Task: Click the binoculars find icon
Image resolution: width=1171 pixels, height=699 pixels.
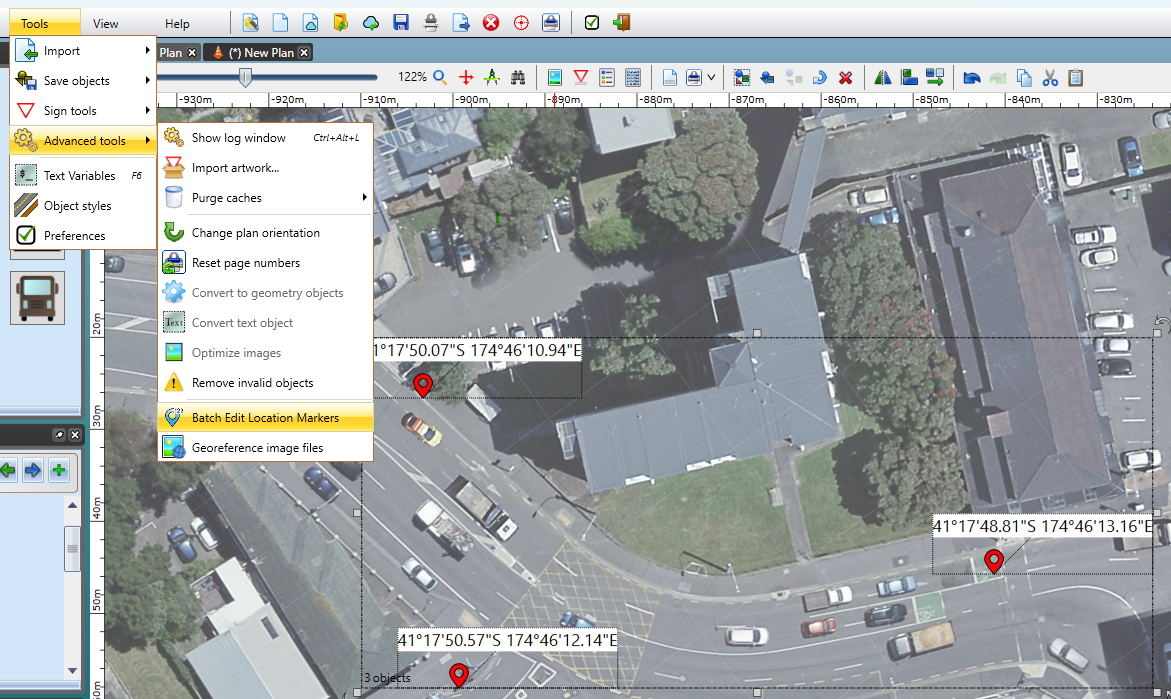Action: (518, 77)
